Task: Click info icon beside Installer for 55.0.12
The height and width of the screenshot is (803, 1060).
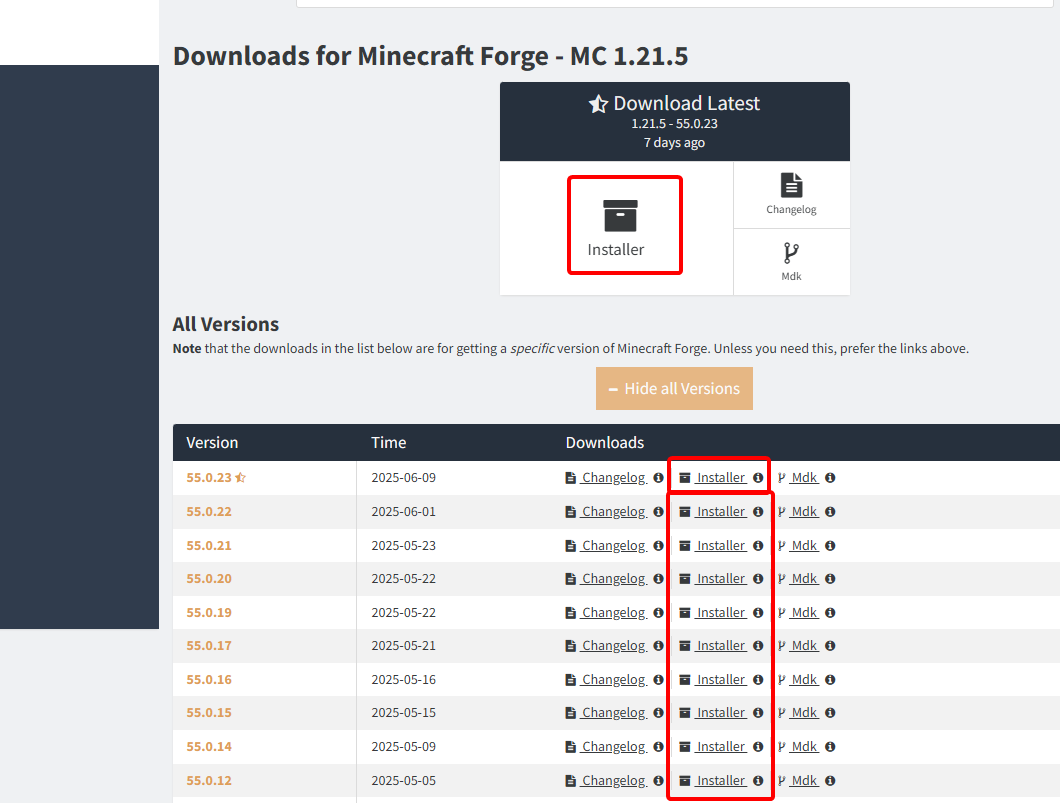Action: 758,780
